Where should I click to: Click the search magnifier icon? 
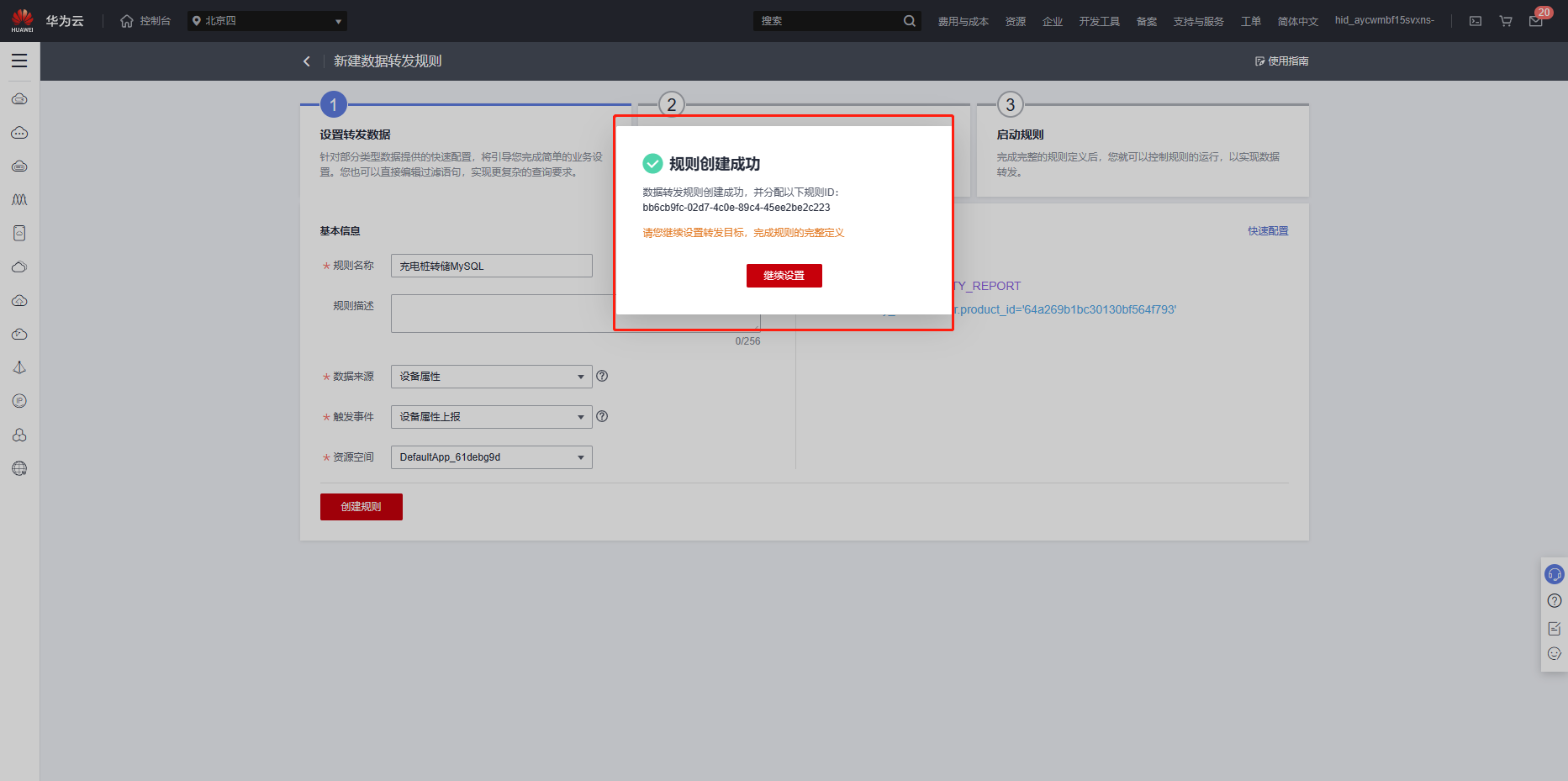pos(909,21)
